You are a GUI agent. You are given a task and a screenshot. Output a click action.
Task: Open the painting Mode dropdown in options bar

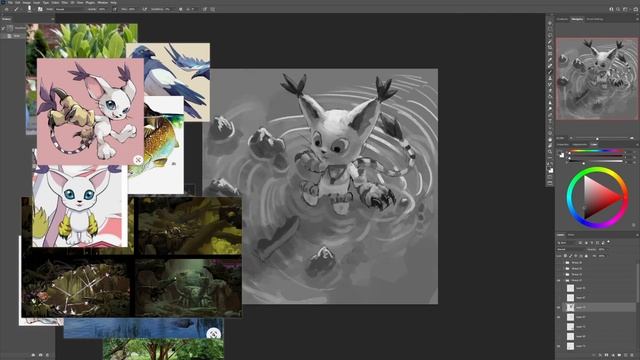coord(69,9)
